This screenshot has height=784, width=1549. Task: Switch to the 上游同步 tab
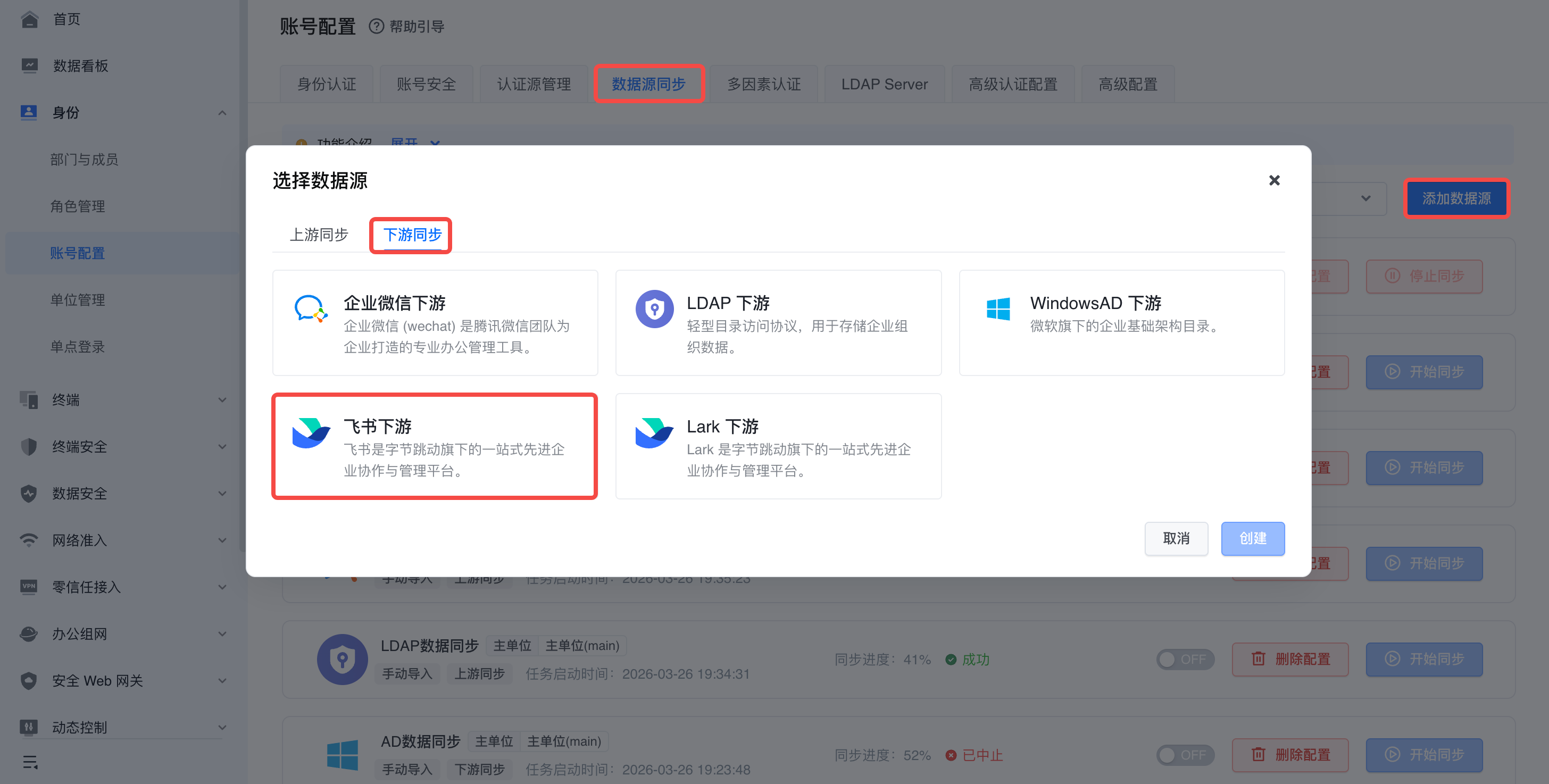(x=319, y=235)
